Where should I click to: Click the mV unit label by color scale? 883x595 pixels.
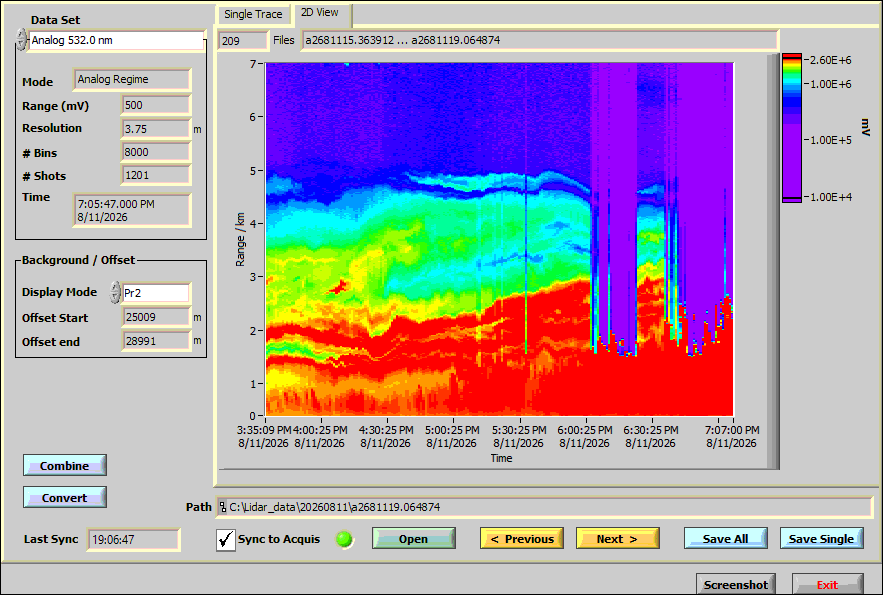(x=866, y=127)
